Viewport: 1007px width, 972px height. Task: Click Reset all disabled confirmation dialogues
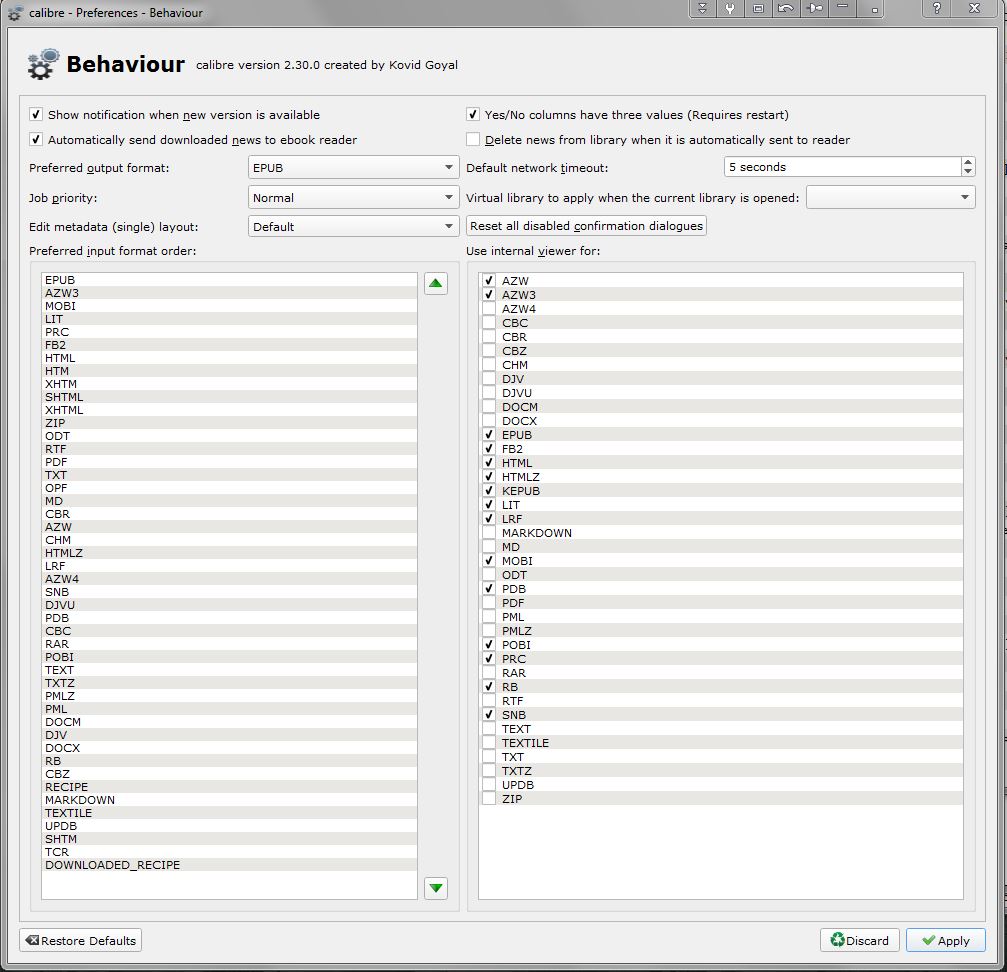pyautogui.click(x=586, y=226)
